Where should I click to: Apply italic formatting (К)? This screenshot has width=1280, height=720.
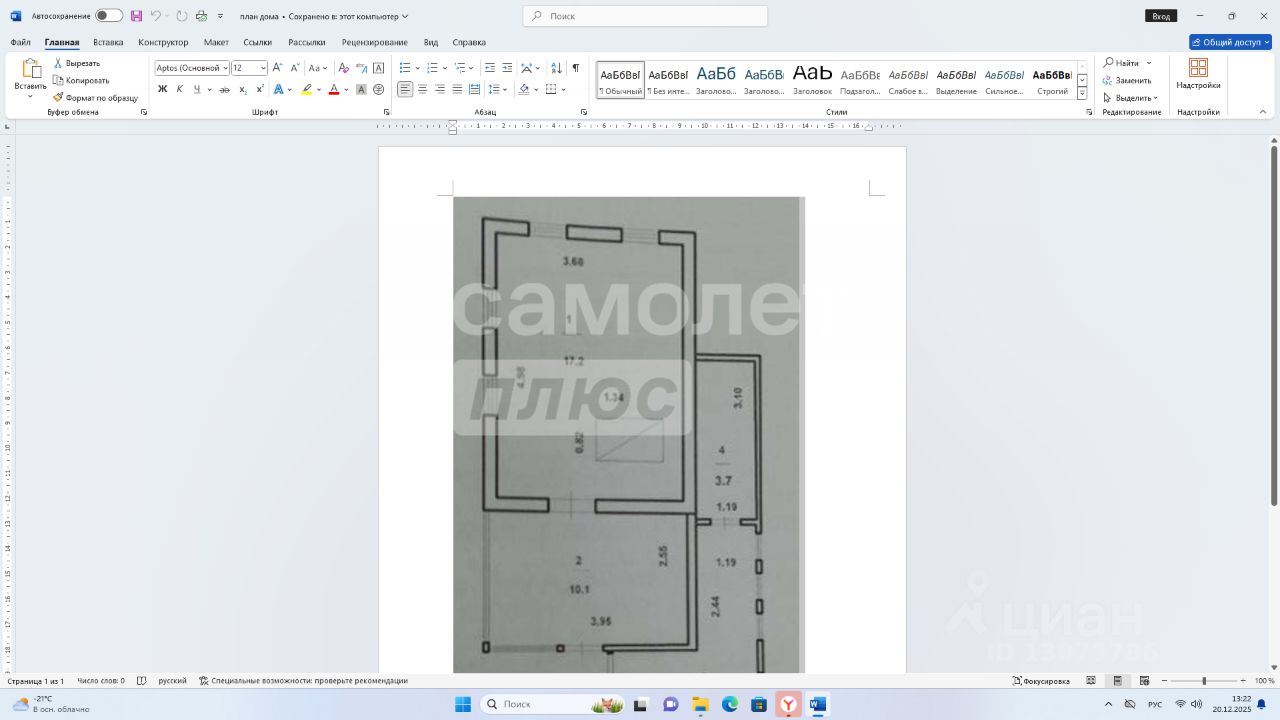(180, 89)
